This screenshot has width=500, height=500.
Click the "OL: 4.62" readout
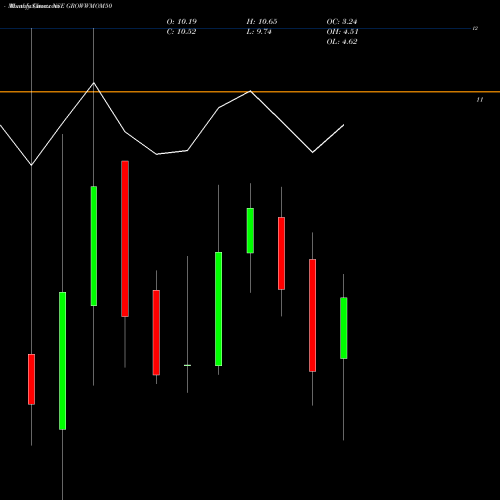coord(342,42)
